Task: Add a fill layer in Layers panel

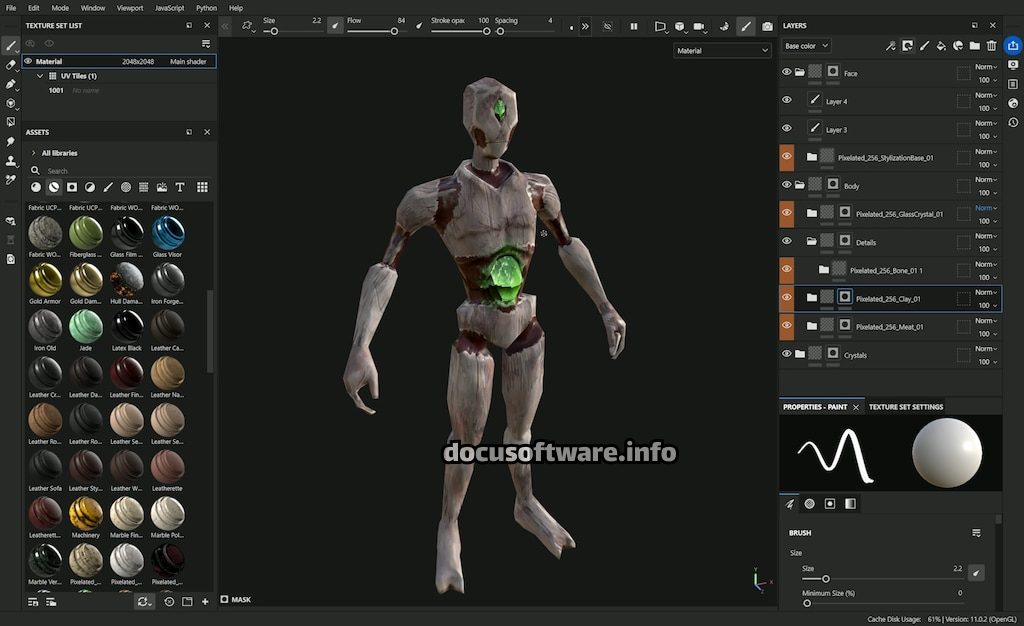Action: click(941, 46)
